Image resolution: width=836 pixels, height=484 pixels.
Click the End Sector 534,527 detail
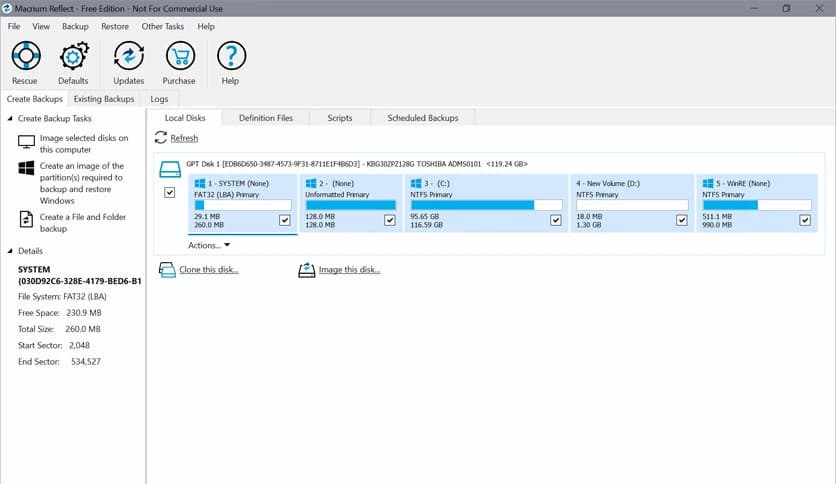coord(59,361)
